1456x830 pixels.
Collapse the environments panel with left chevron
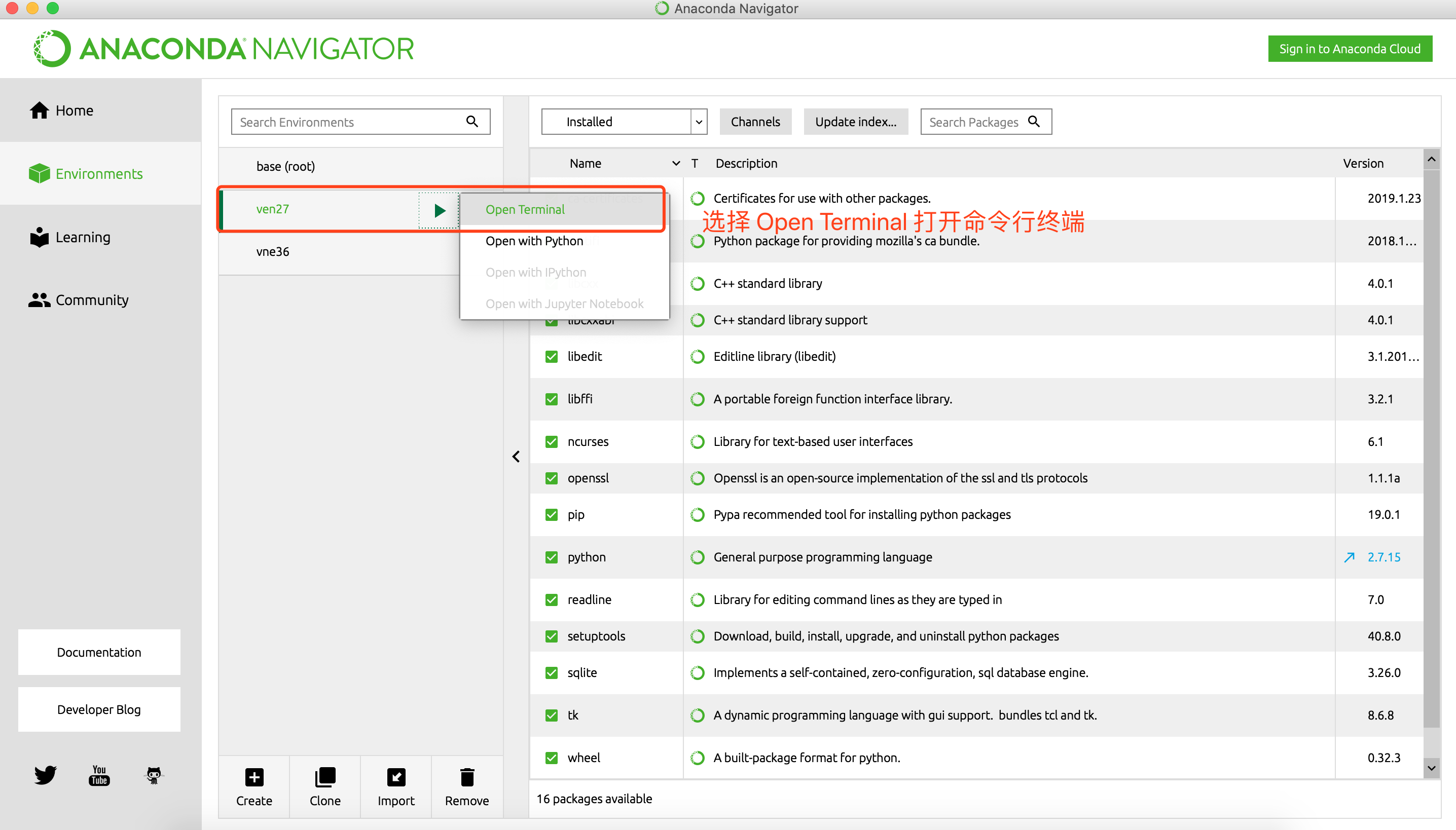(x=516, y=456)
